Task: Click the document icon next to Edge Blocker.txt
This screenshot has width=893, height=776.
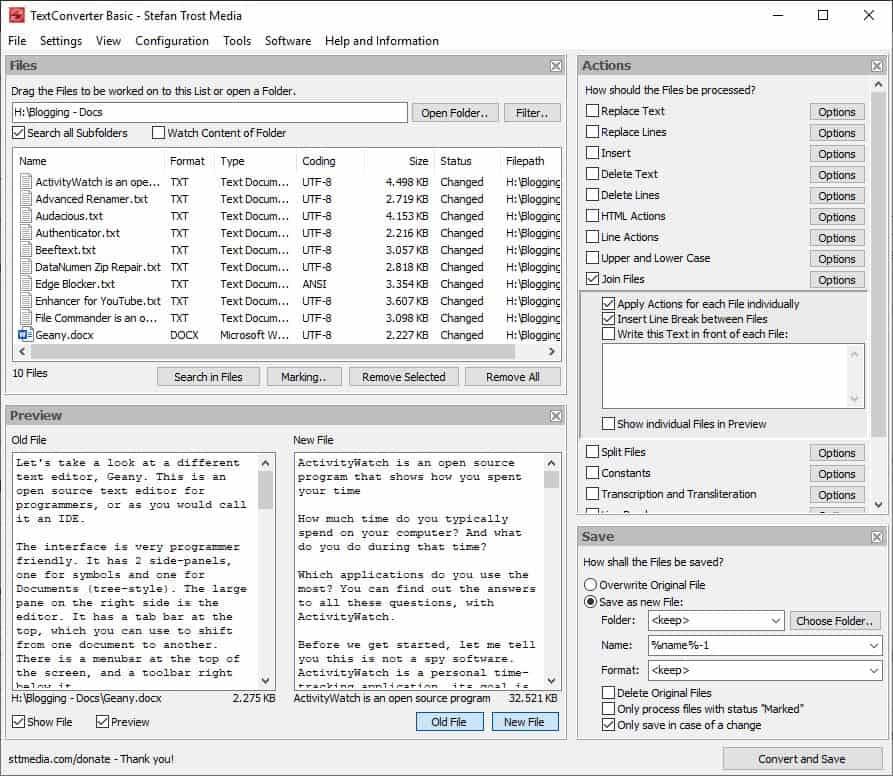Action: pyautogui.click(x=24, y=284)
